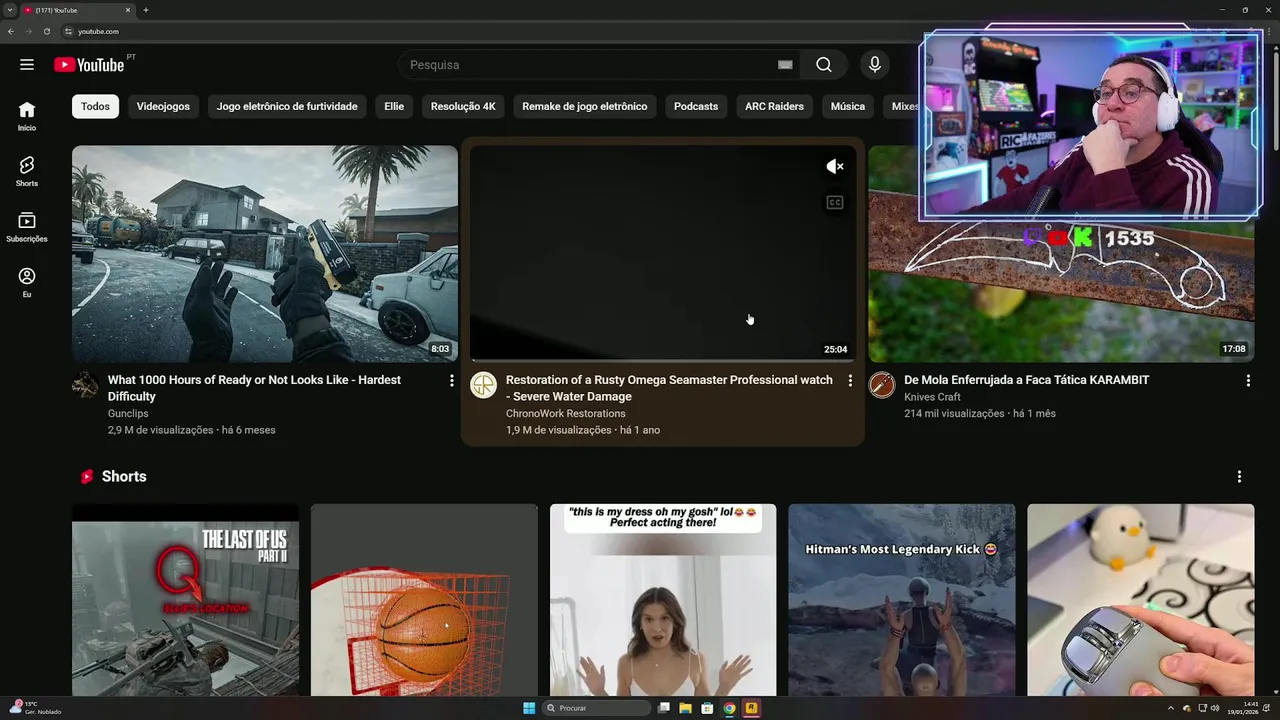Select the ARC Raiders filter chip

tap(774, 106)
